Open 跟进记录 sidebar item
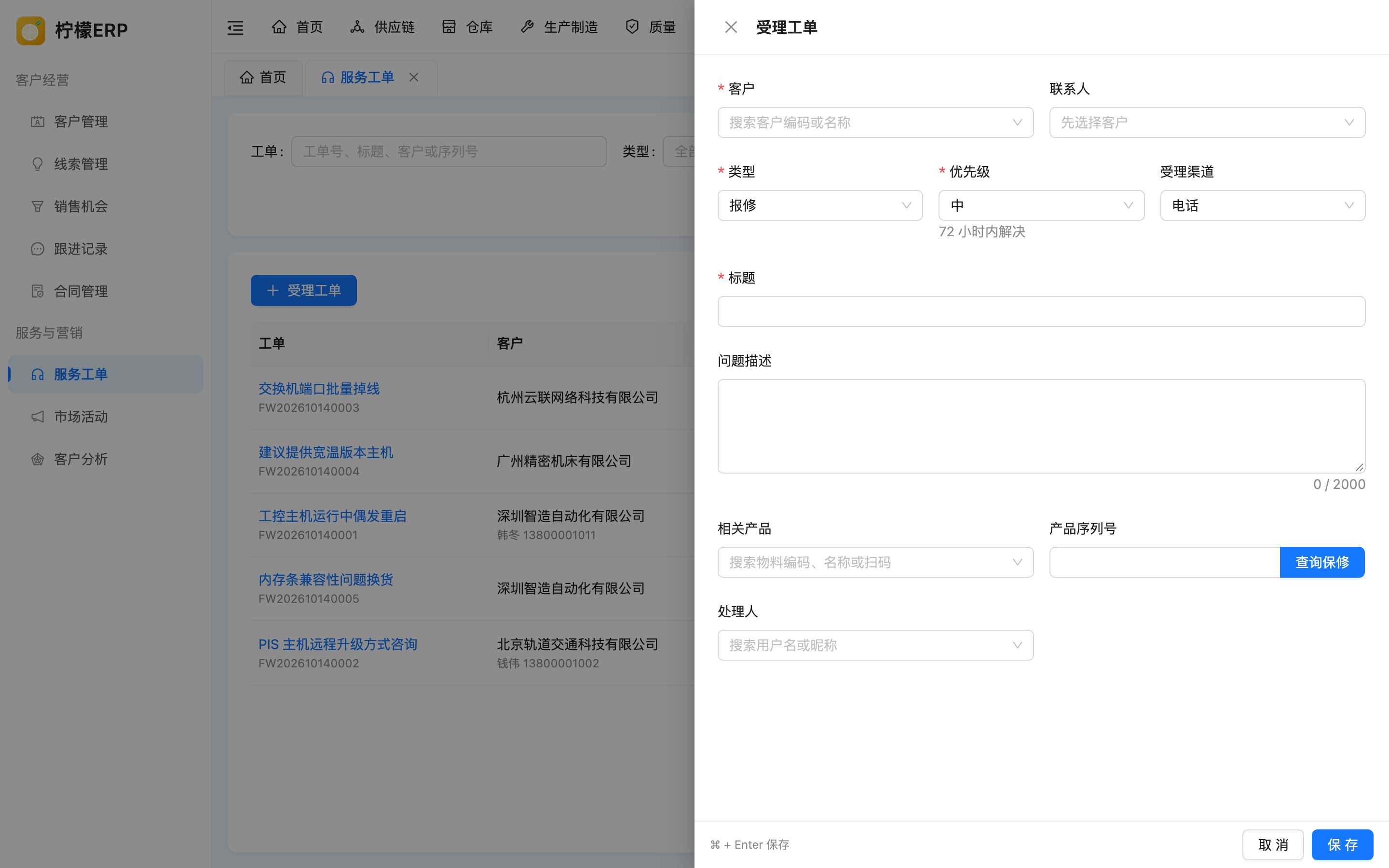Screen dimensions: 1389x868 [106, 249]
